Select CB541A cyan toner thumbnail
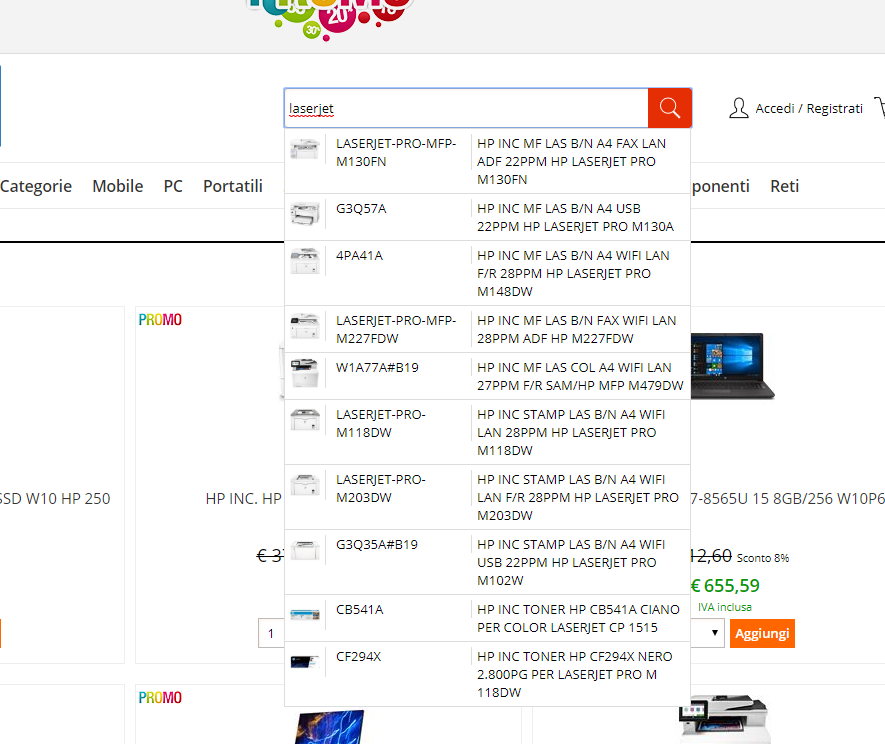Viewport: 885px width, 744px height. click(305, 615)
